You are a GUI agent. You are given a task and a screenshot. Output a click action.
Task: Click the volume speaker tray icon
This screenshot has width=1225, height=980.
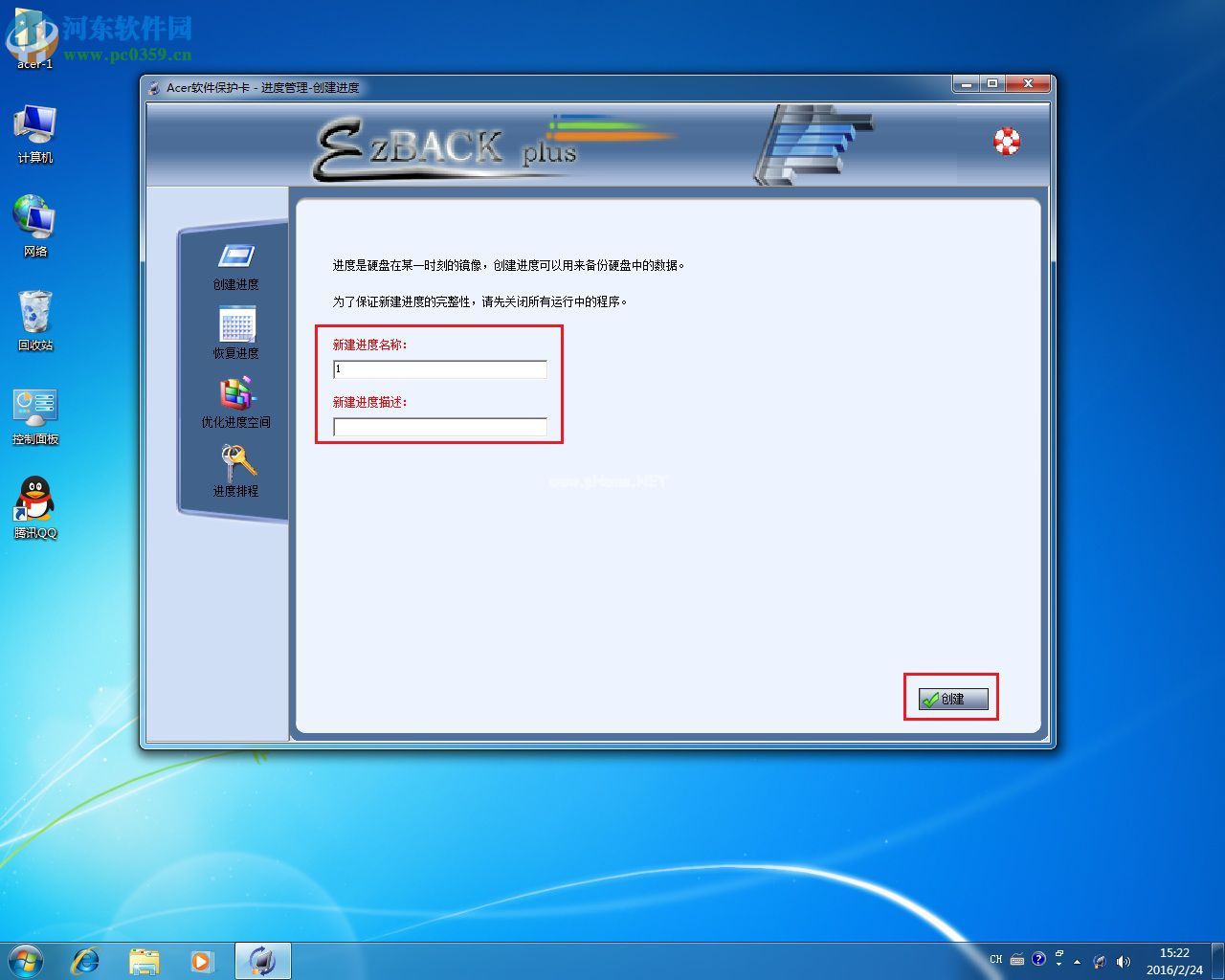(1124, 961)
